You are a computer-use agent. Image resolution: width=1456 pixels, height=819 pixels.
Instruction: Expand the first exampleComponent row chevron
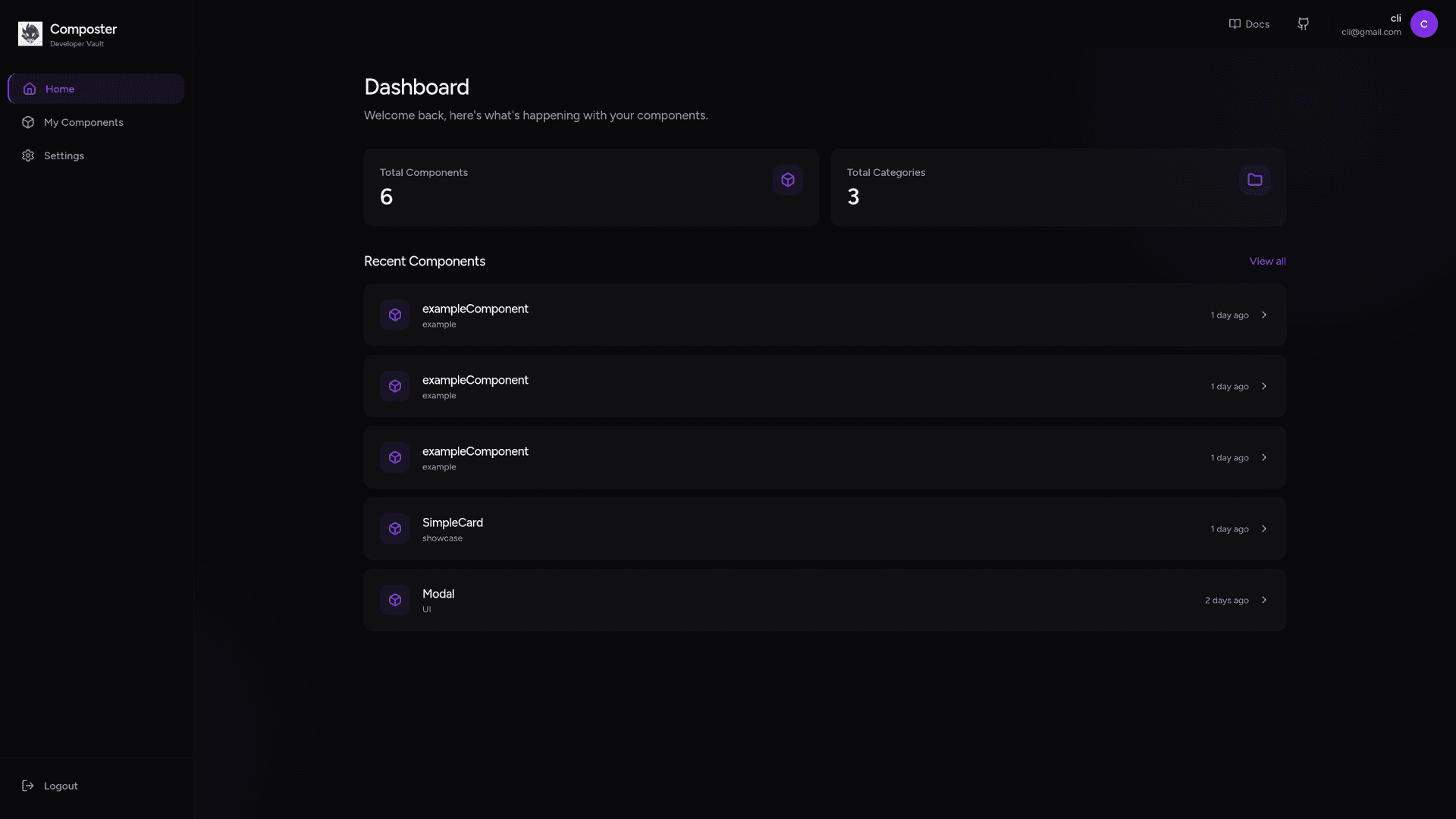click(x=1264, y=315)
